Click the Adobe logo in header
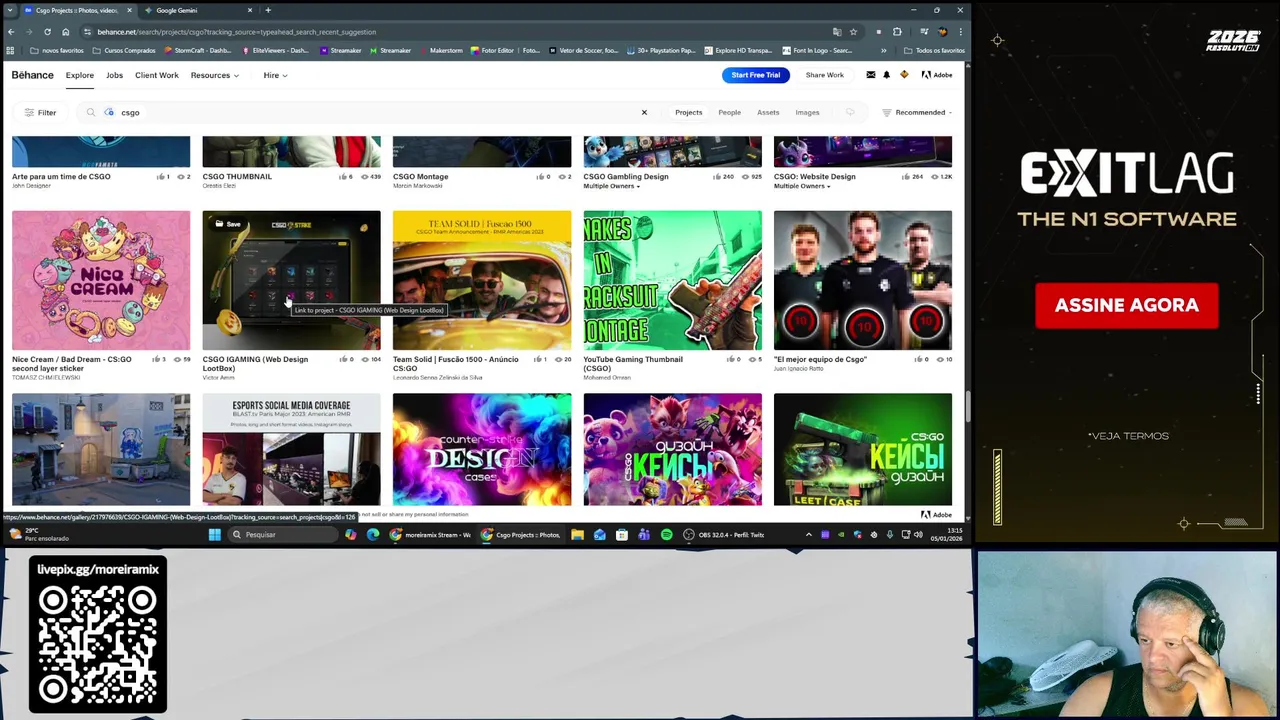This screenshot has width=1280, height=720. click(937, 75)
